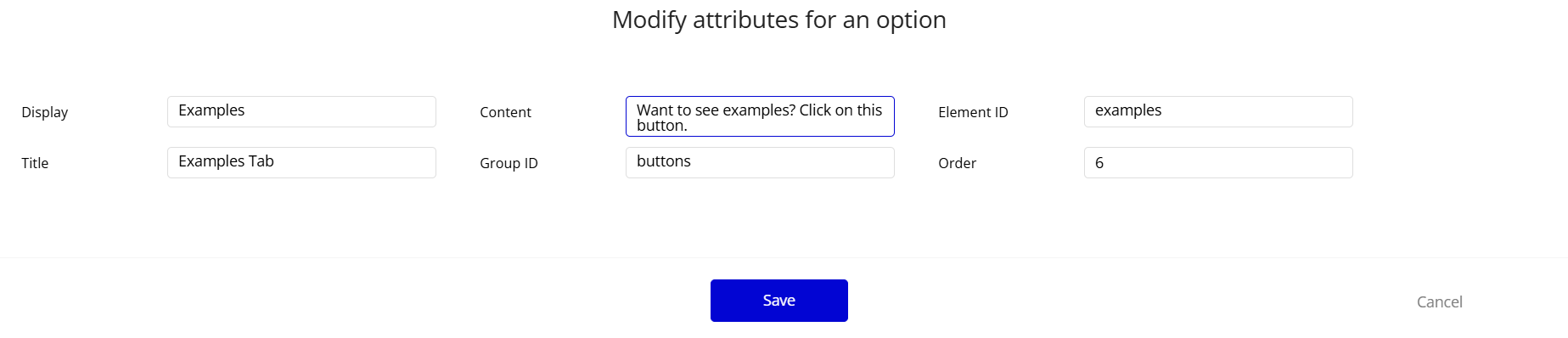The width and height of the screenshot is (1568, 338).
Task: Focus the Title input field
Action: point(301,162)
